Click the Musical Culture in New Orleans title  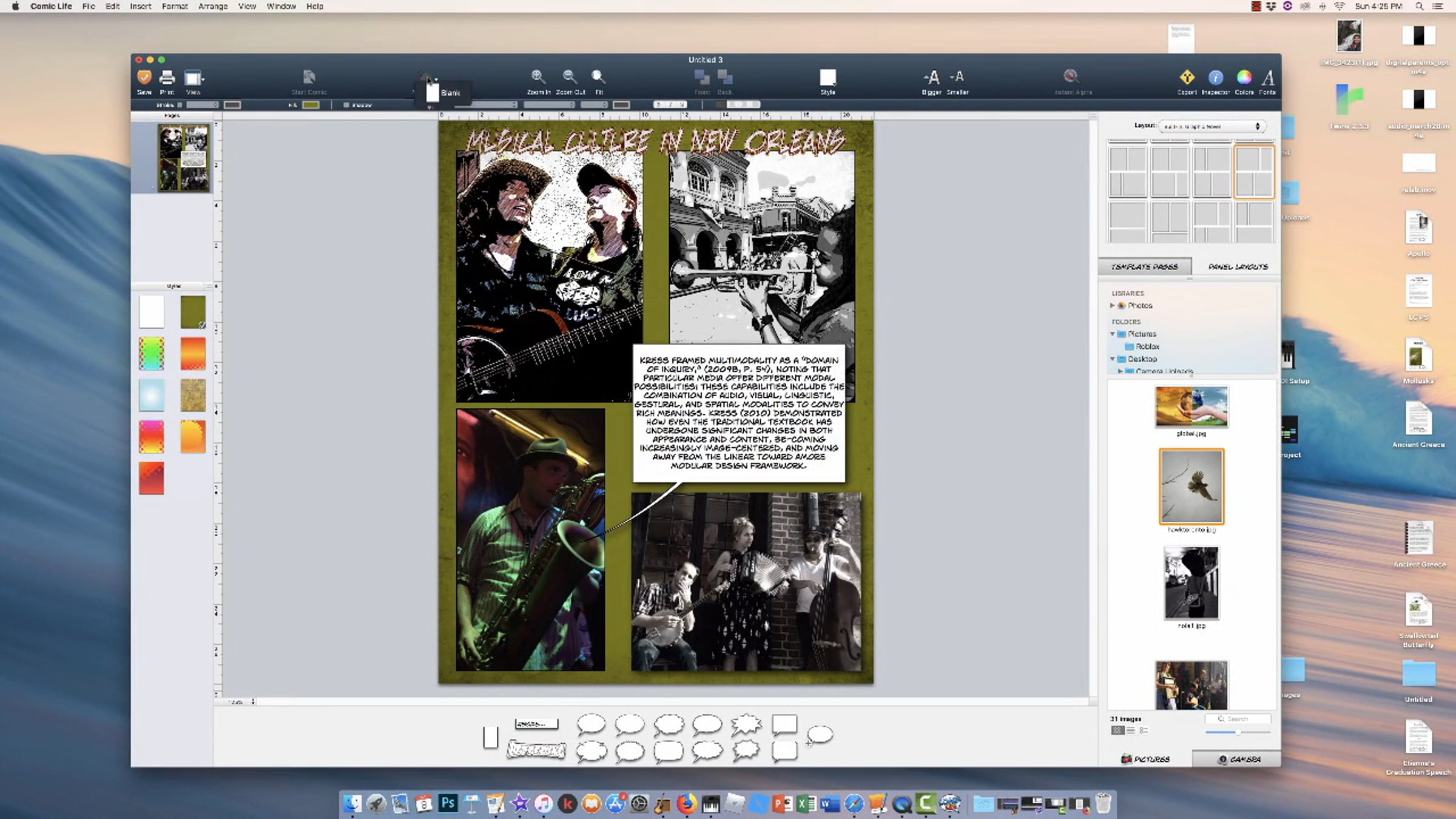coord(655,140)
